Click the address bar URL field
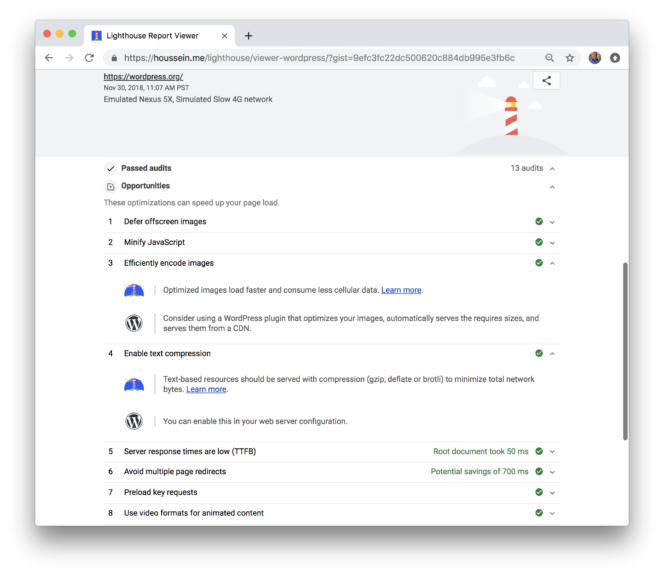The image size is (664, 576). pos(320,58)
